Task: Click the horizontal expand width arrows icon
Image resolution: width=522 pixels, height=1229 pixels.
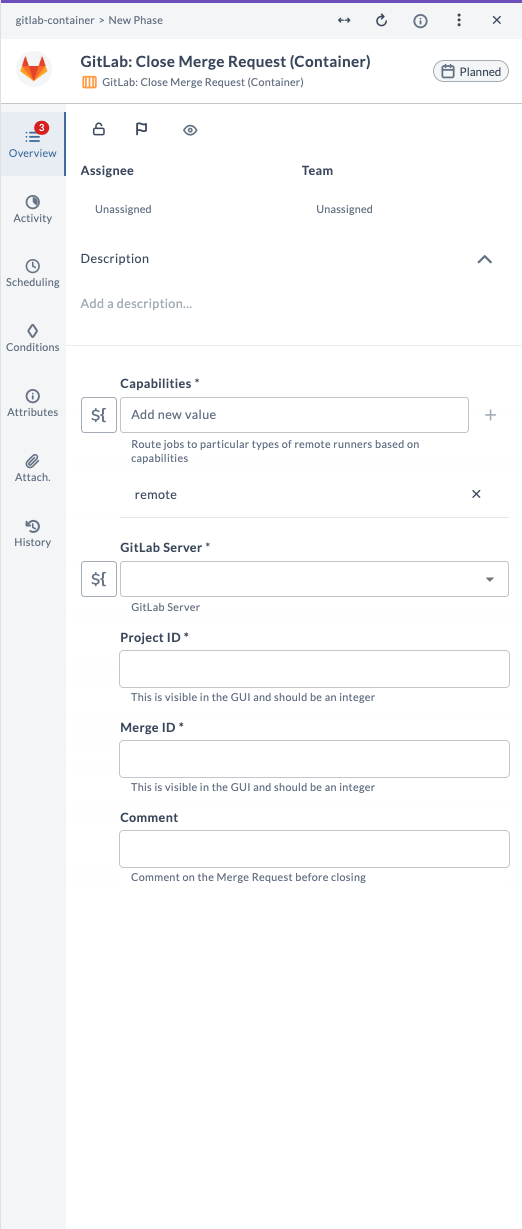Action: click(x=344, y=20)
